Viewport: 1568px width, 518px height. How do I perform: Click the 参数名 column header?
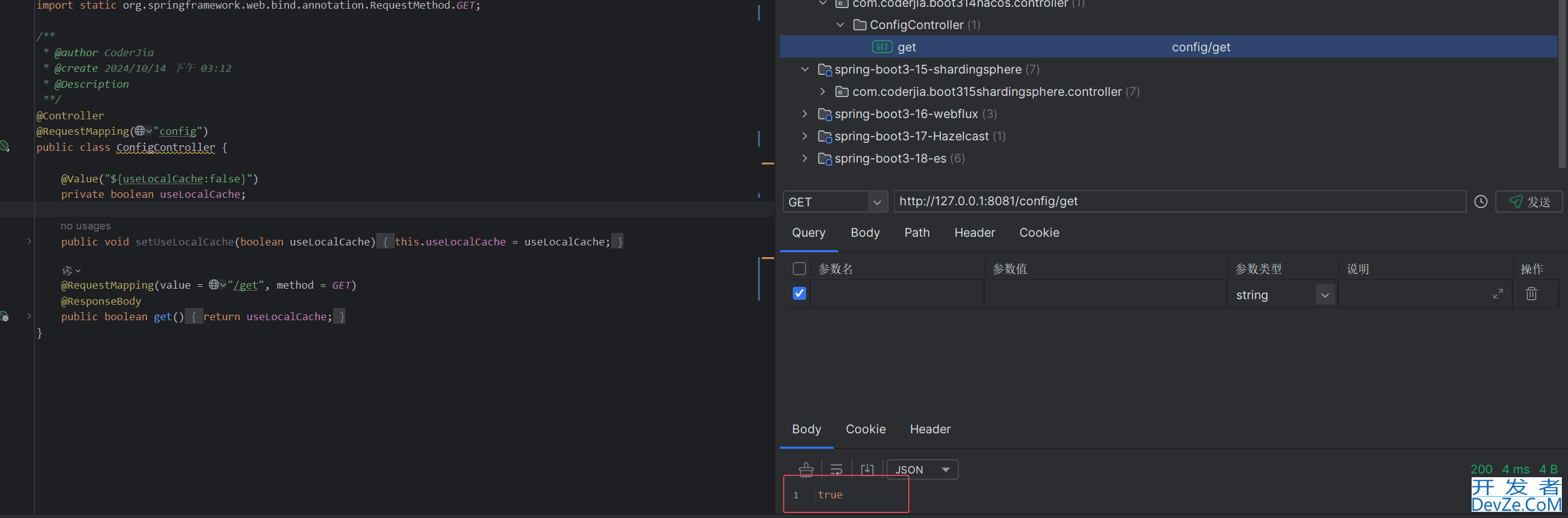pyautogui.click(x=836, y=269)
